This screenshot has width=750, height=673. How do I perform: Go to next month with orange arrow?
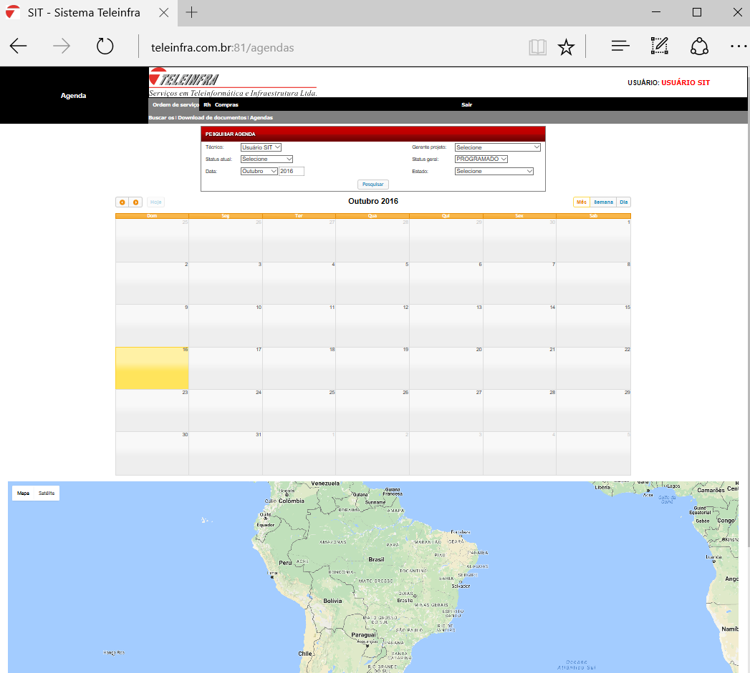(x=136, y=202)
